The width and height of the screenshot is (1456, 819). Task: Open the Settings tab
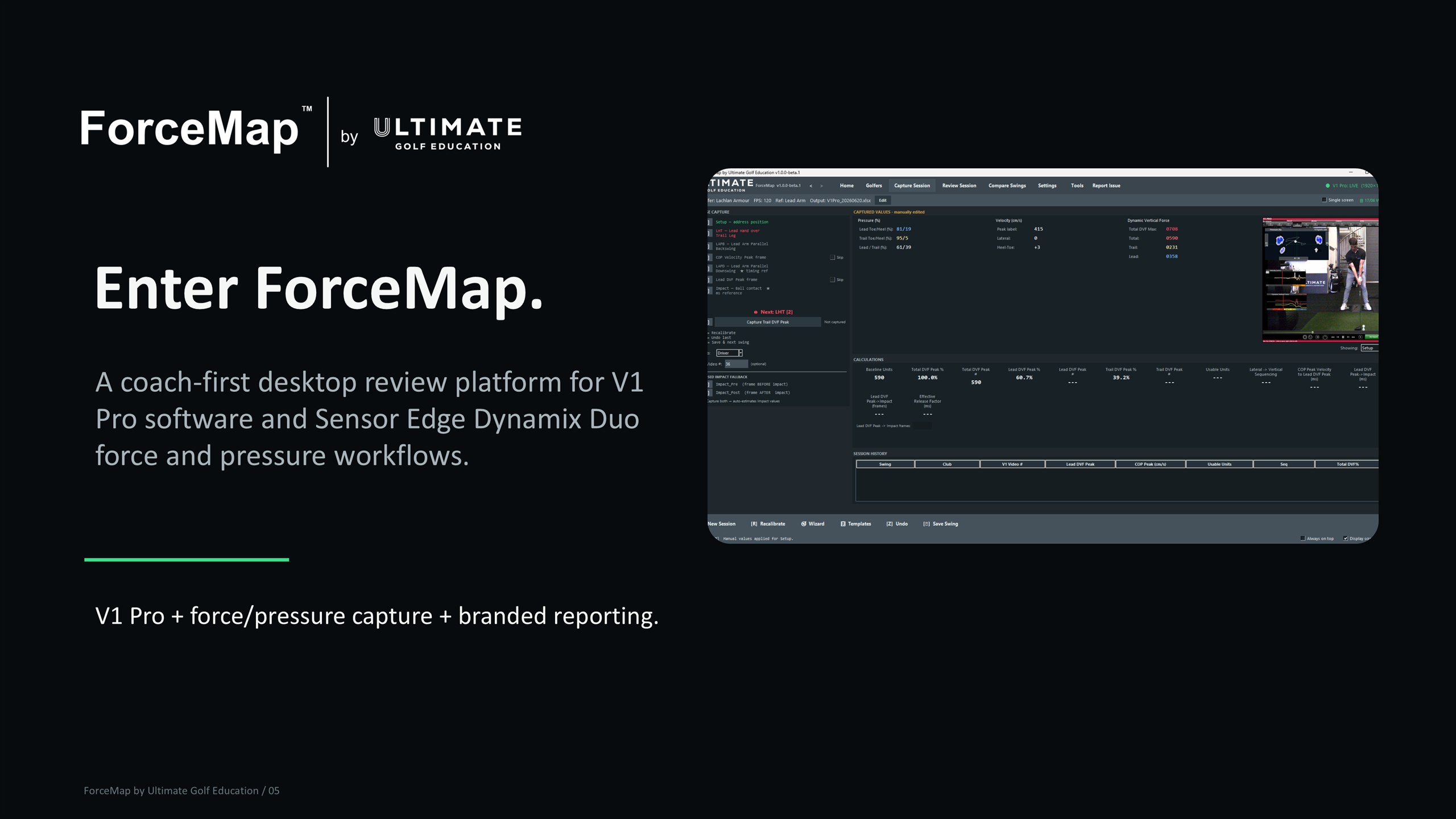pos(1047,185)
